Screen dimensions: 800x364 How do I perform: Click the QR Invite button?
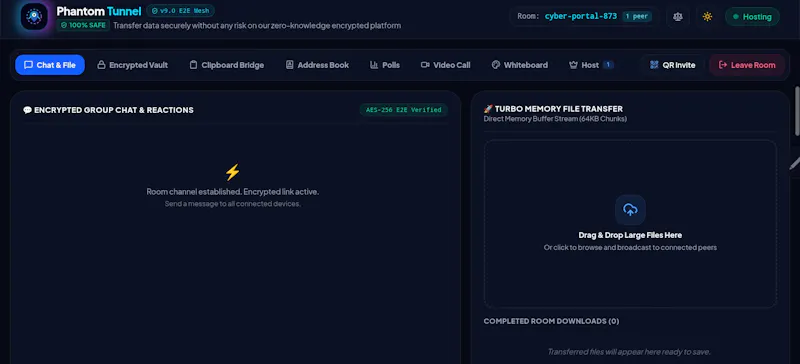[672, 65]
